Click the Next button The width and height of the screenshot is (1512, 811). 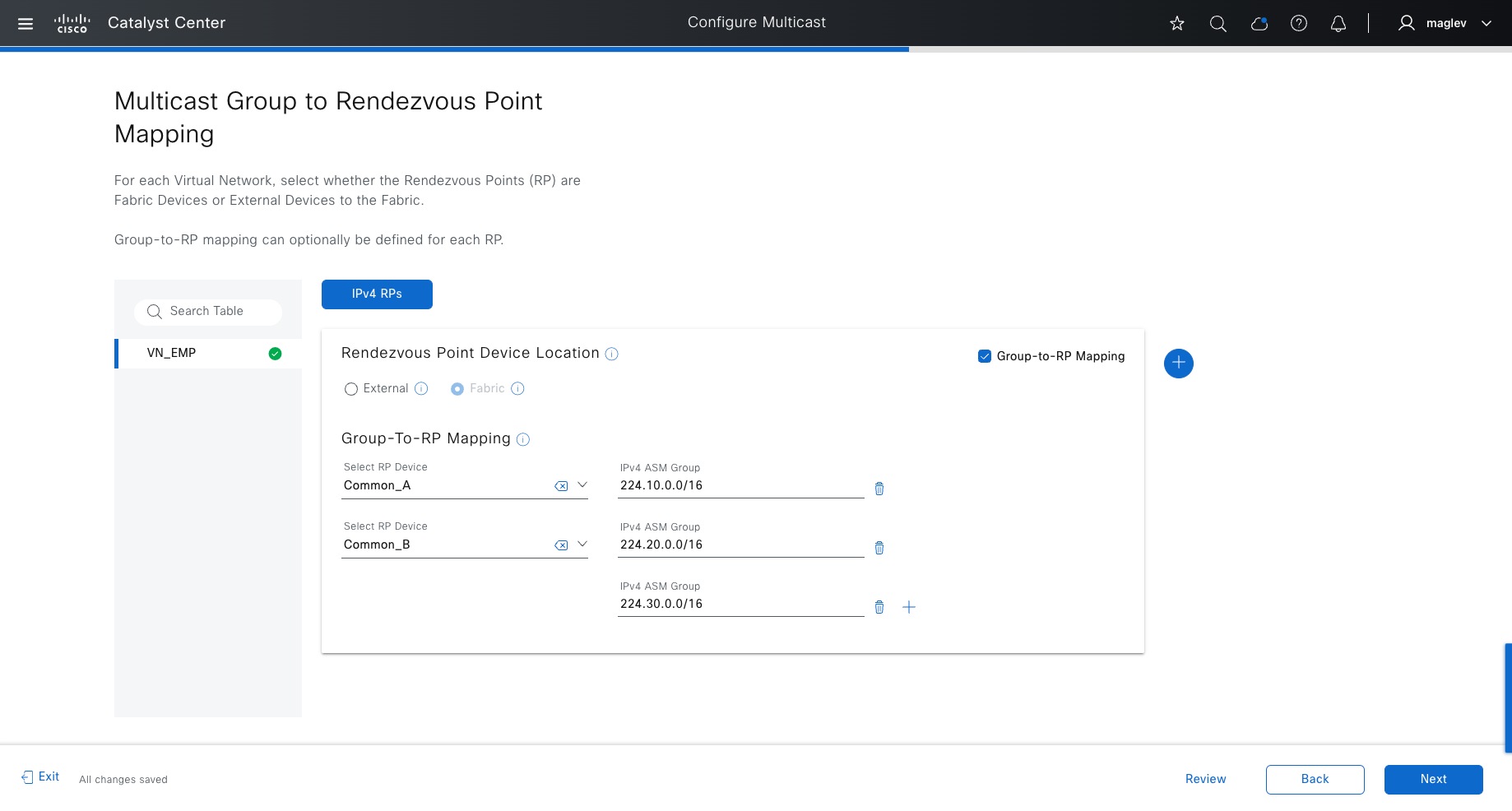(1433, 779)
